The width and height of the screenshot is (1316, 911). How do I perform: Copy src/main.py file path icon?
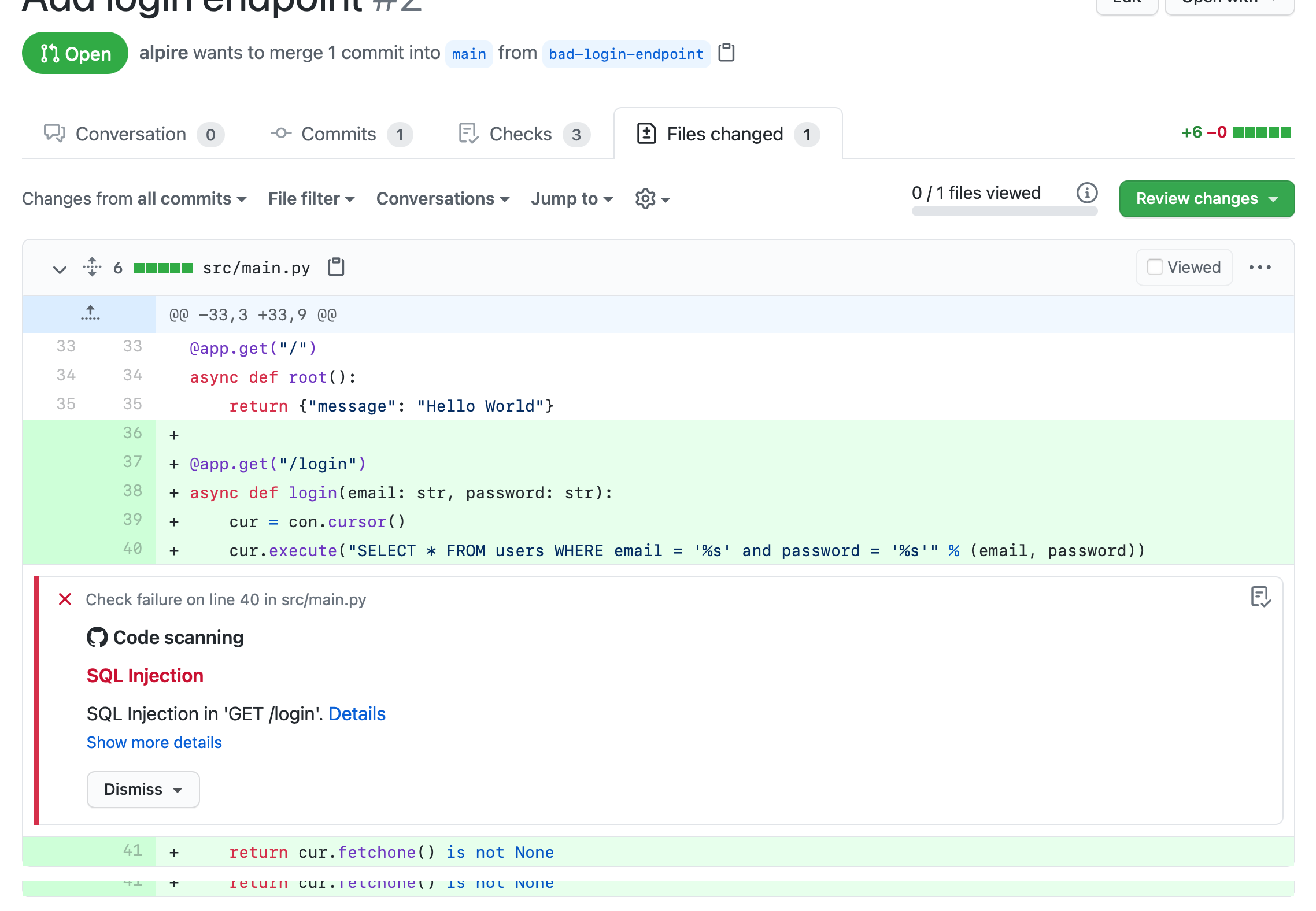336,267
